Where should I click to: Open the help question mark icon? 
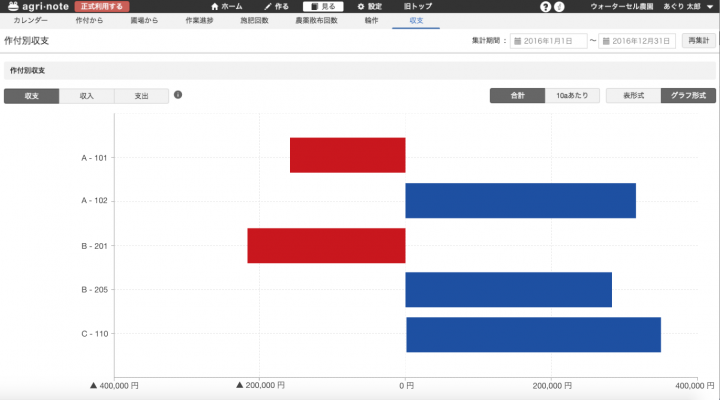tap(545, 6)
